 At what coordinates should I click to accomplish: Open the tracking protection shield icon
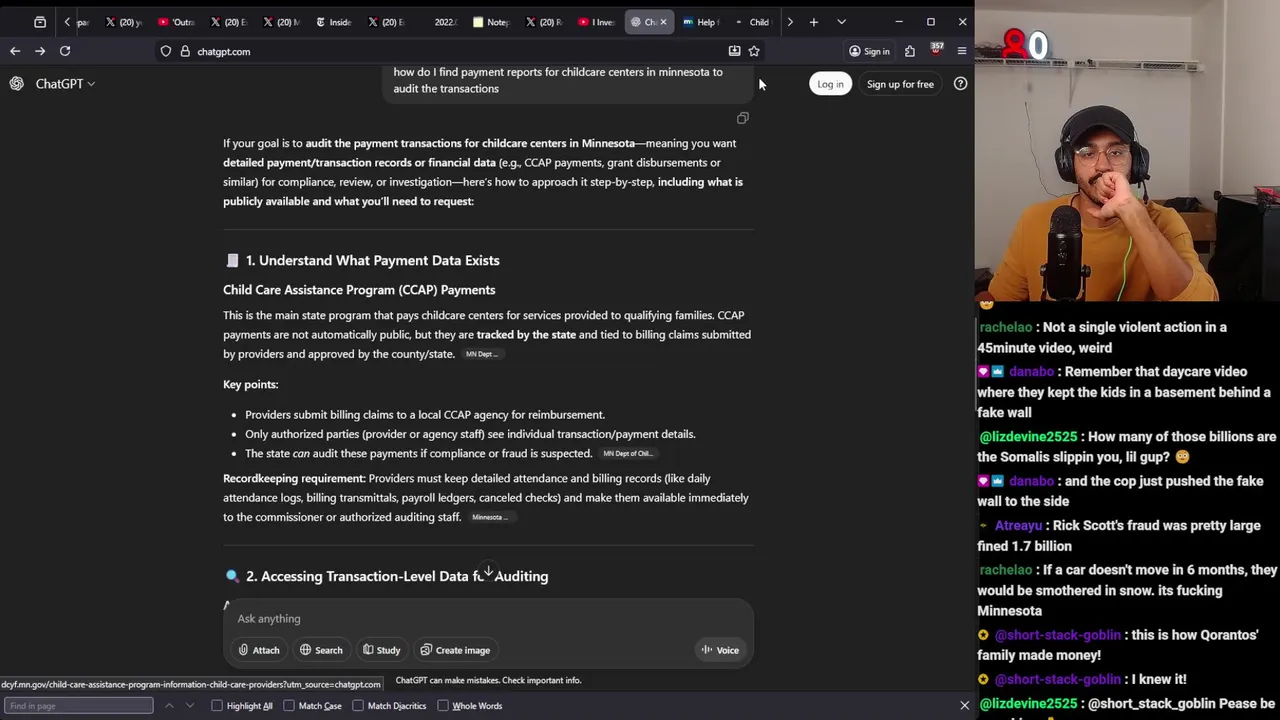pyautogui.click(x=166, y=51)
